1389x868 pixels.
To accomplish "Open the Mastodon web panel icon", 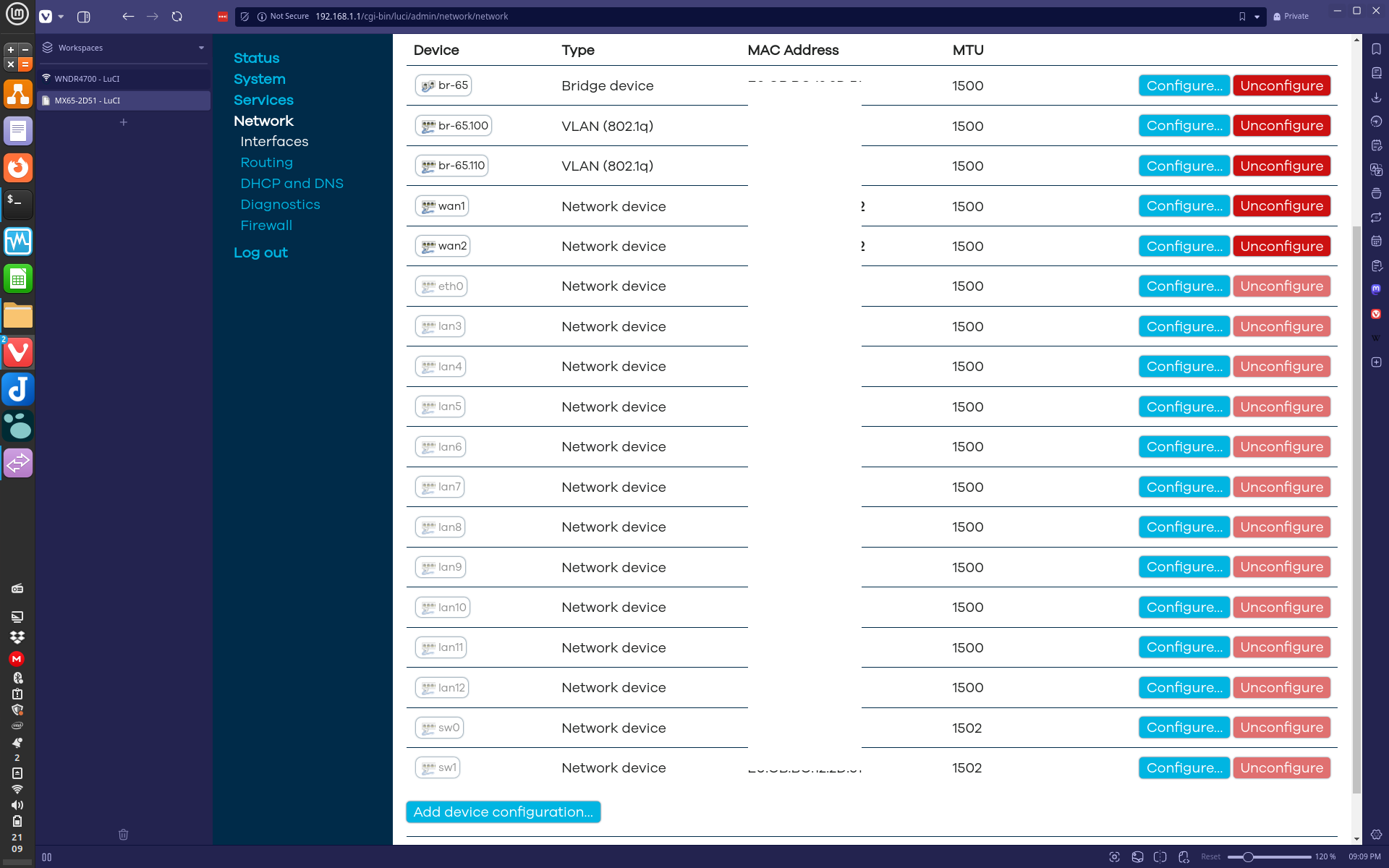I will click(1376, 289).
